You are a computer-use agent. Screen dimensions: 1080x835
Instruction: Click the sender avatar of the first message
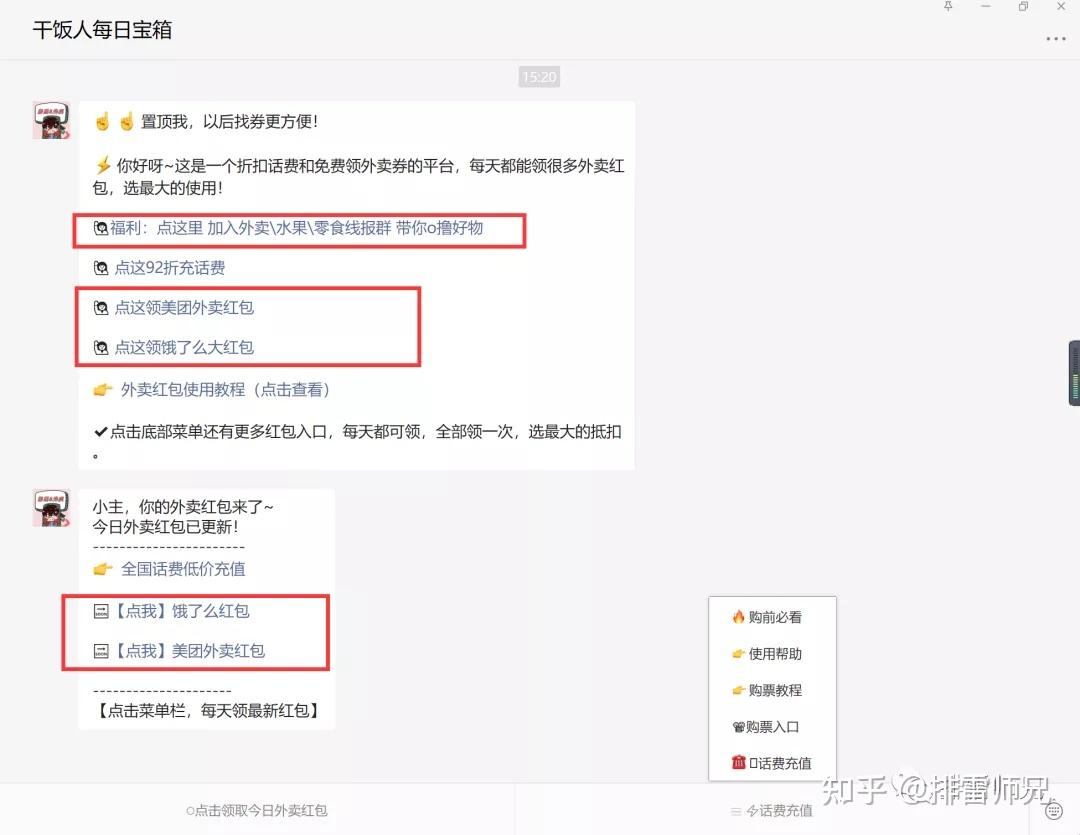(52, 120)
